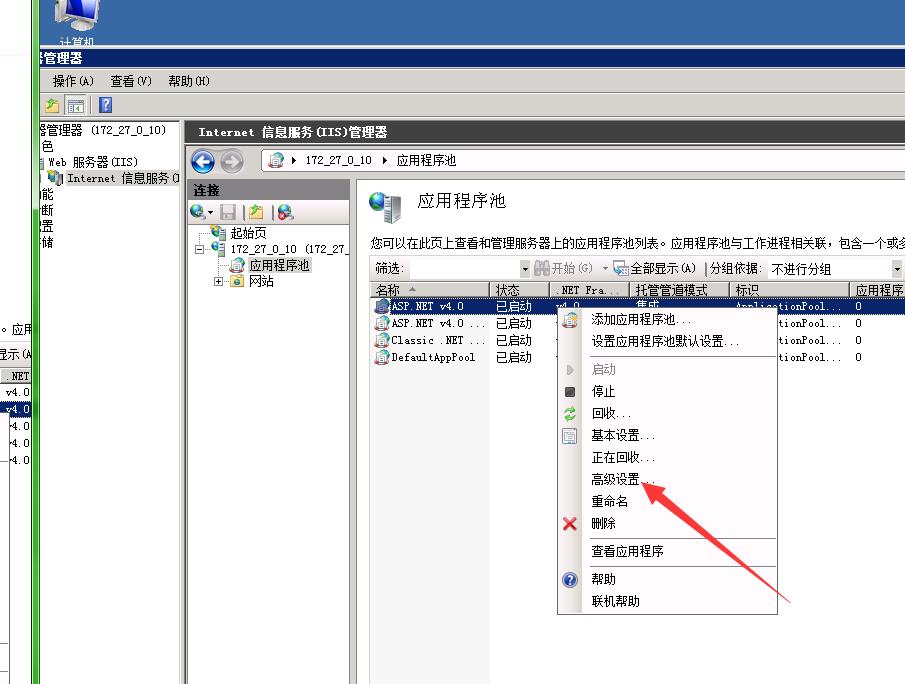Click the up-one-level folder icon in top toolbar

(52, 105)
